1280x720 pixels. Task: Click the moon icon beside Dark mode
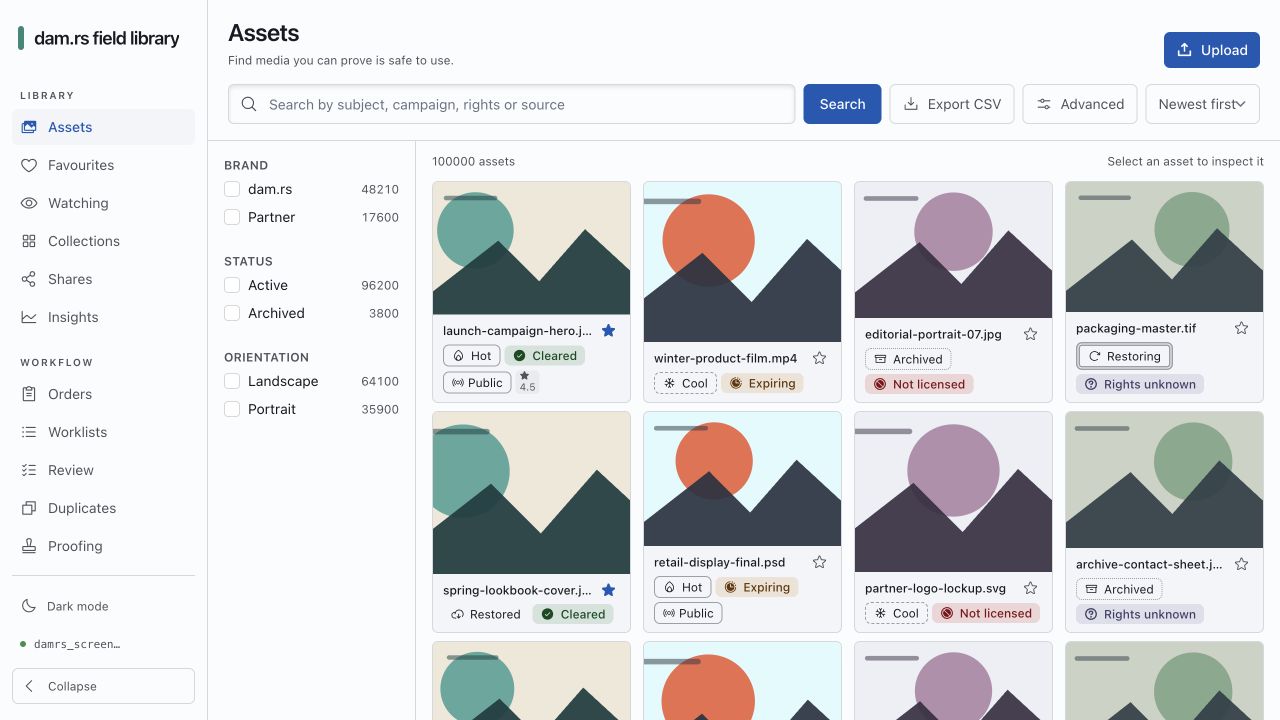28,606
